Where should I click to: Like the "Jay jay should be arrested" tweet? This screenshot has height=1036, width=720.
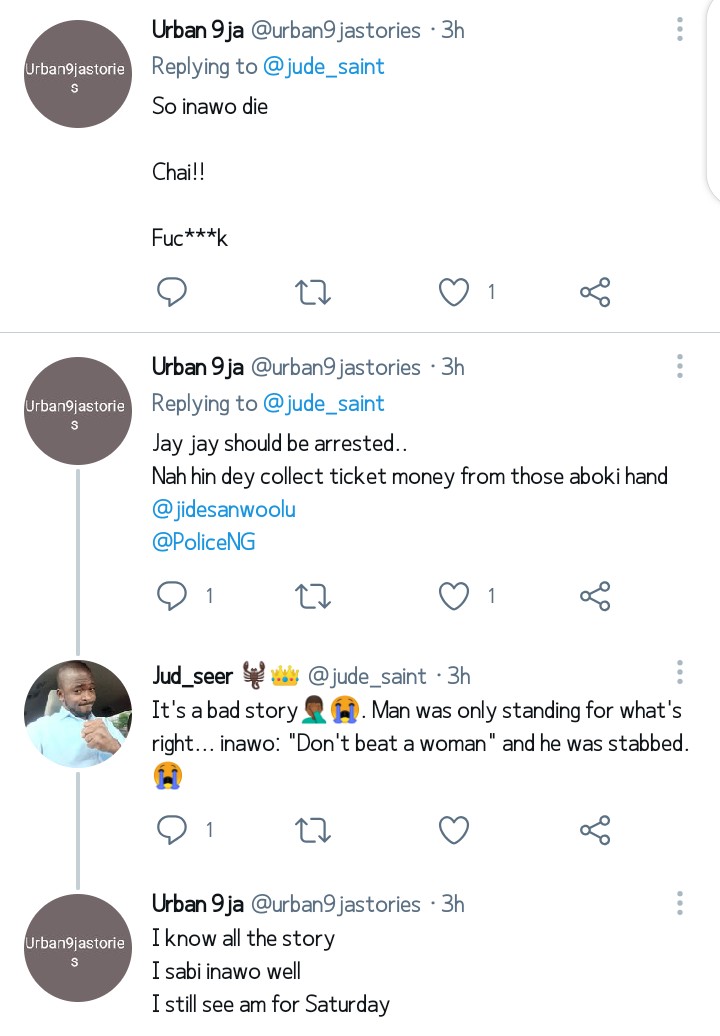(454, 596)
